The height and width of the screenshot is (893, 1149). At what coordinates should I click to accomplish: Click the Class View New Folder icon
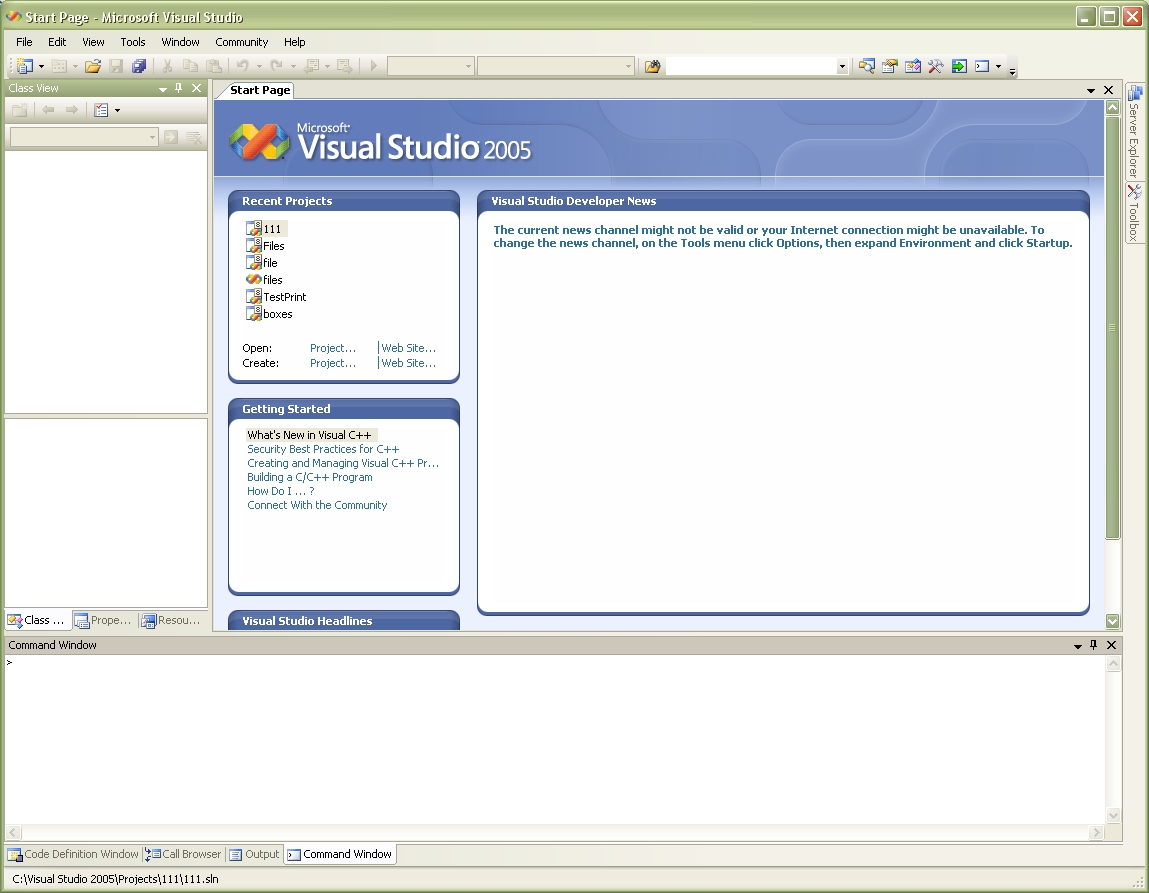pyautogui.click(x=20, y=110)
